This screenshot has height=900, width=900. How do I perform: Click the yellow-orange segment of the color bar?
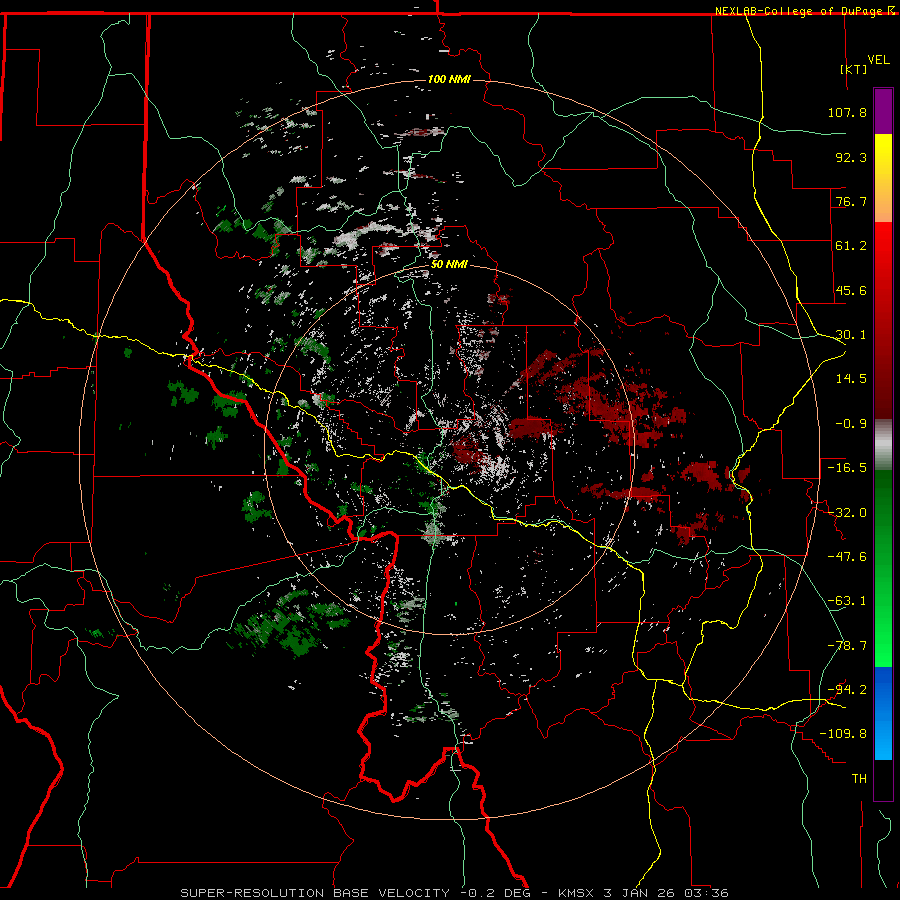(x=883, y=178)
